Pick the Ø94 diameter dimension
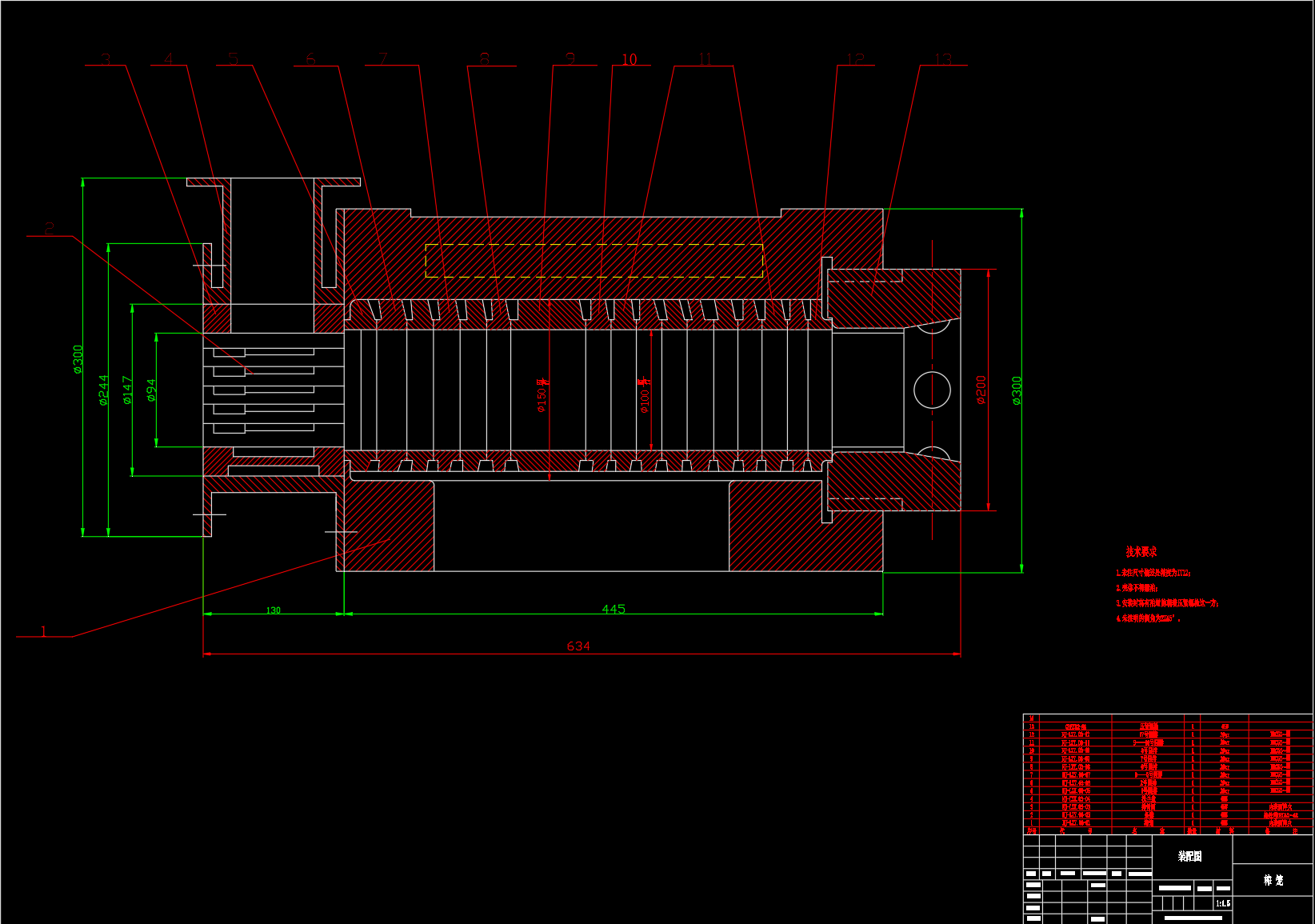The image size is (1315, 924). coord(151,390)
